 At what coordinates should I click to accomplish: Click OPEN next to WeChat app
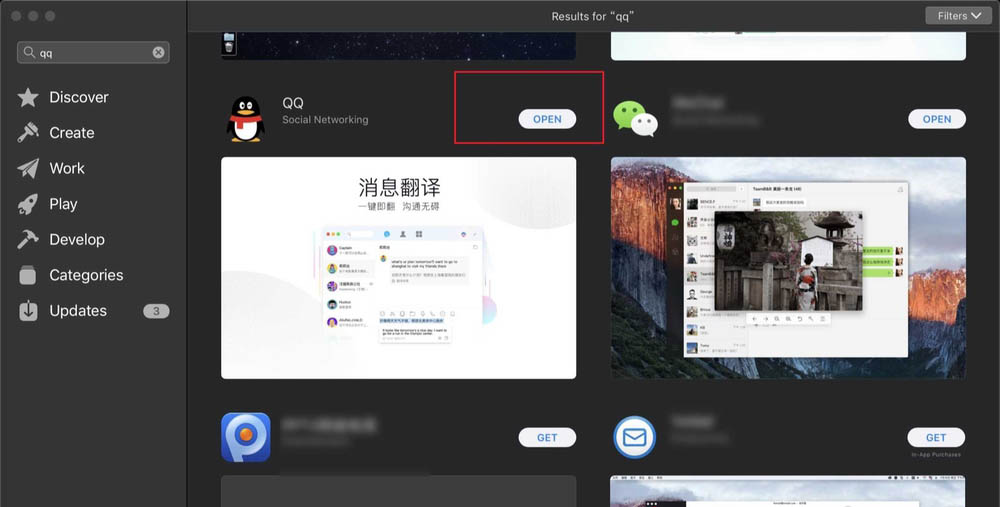tap(937, 119)
